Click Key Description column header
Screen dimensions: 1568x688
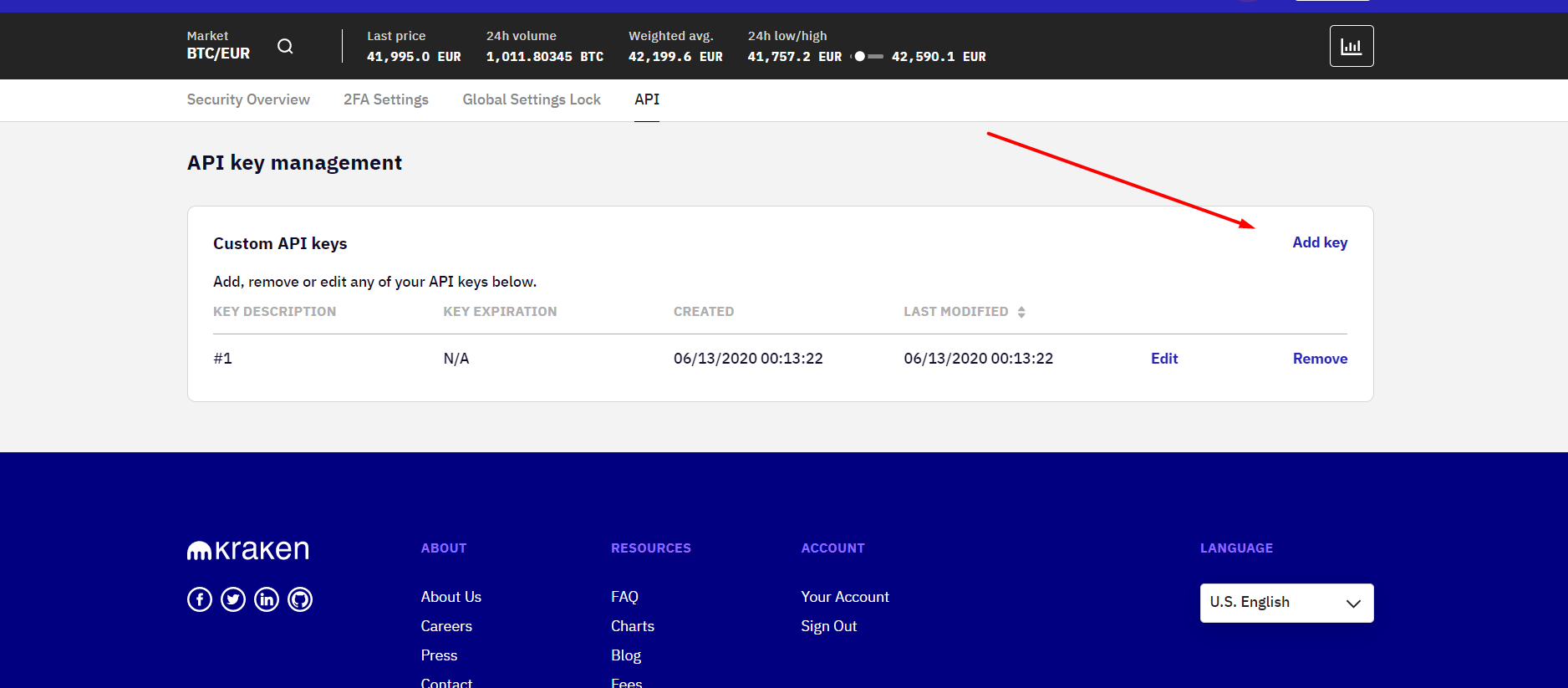[274, 312]
